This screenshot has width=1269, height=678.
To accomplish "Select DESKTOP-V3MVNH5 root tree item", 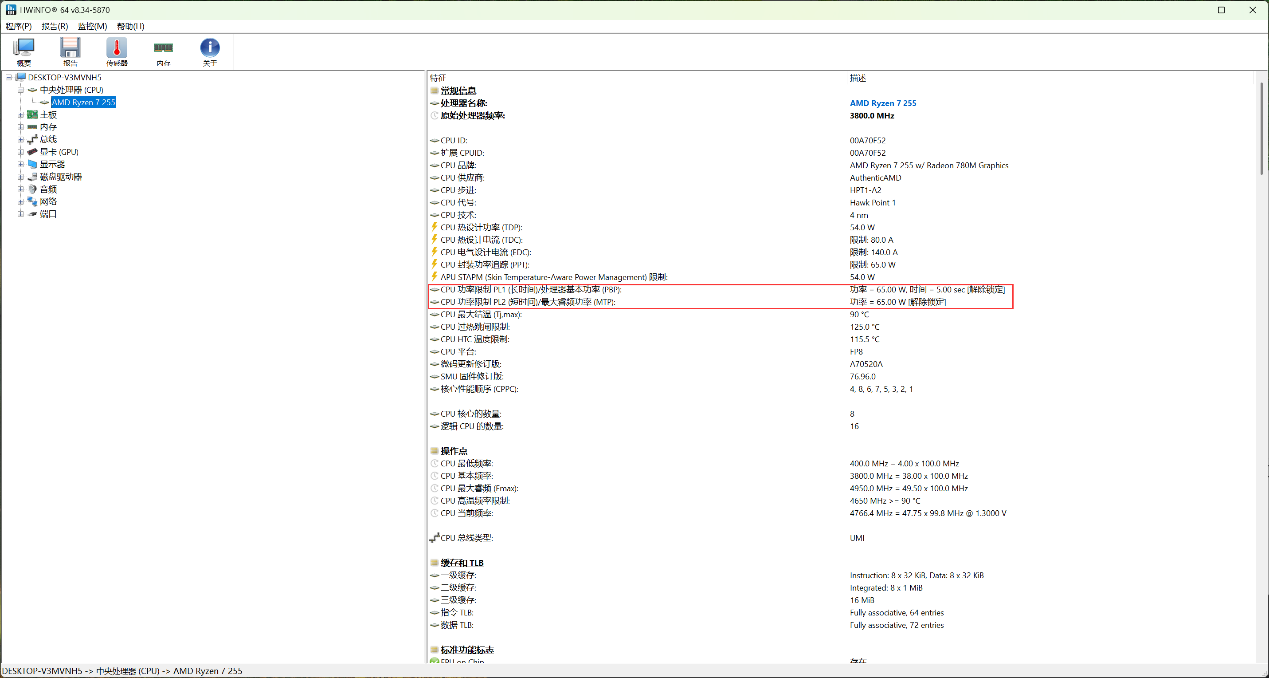I will [64, 77].
